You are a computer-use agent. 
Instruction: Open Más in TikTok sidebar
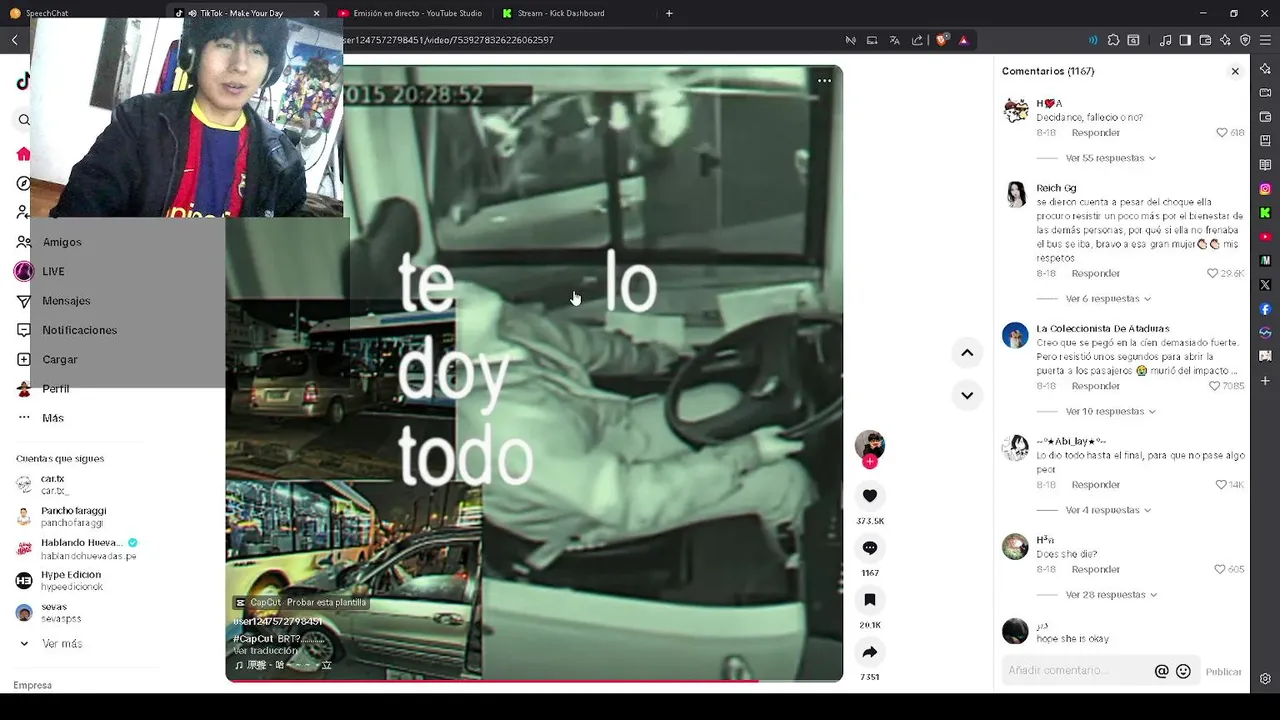pyautogui.click(x=52, y=418)
